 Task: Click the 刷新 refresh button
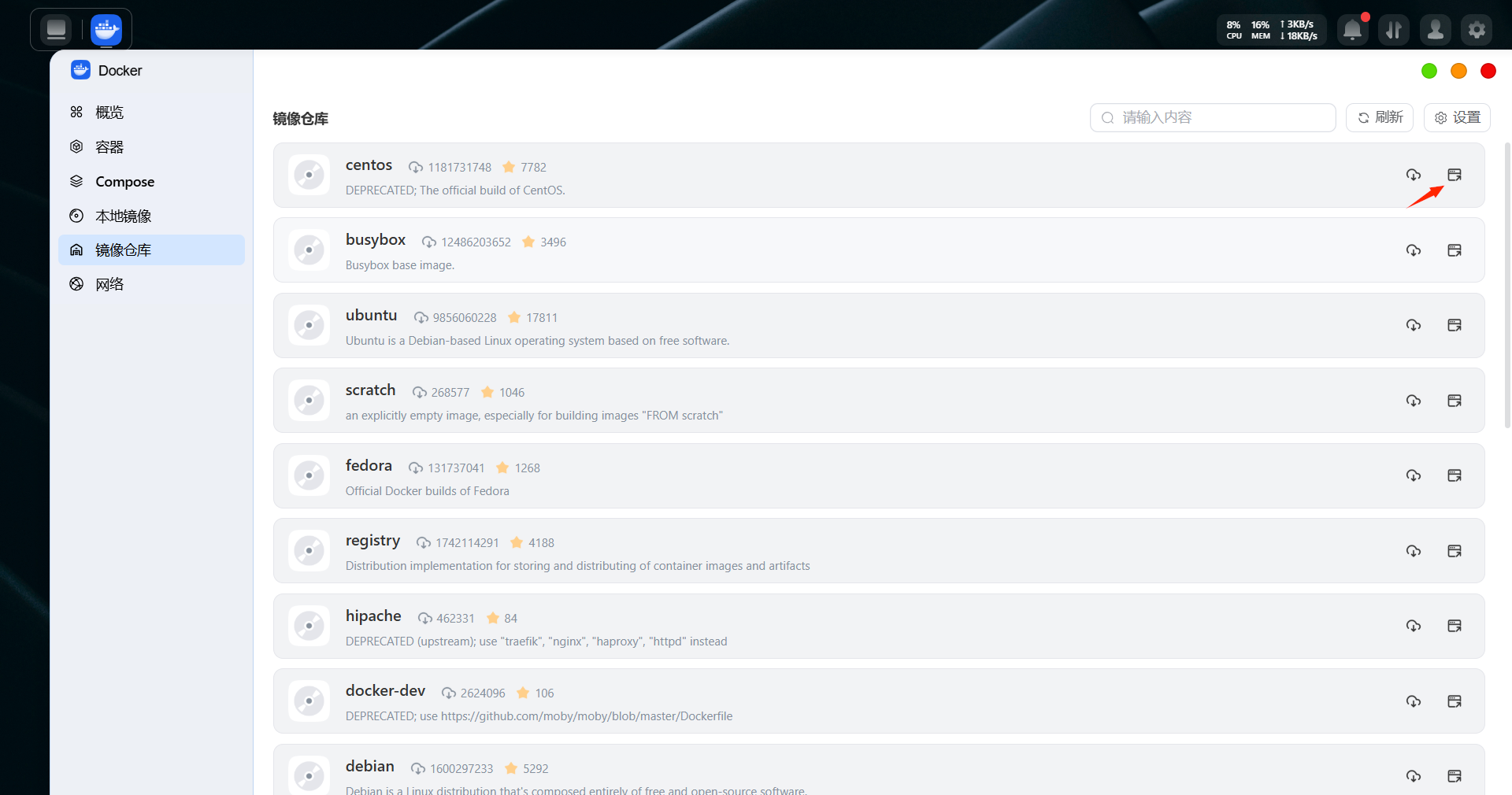[1380, 117]
